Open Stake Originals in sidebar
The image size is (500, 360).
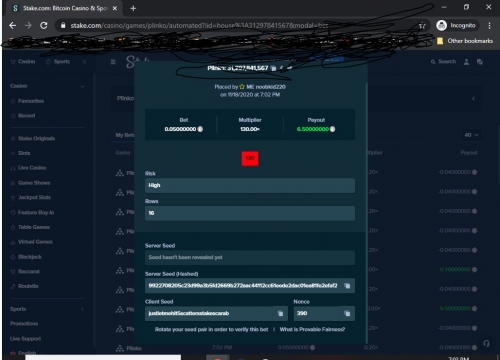pos(33,138)
